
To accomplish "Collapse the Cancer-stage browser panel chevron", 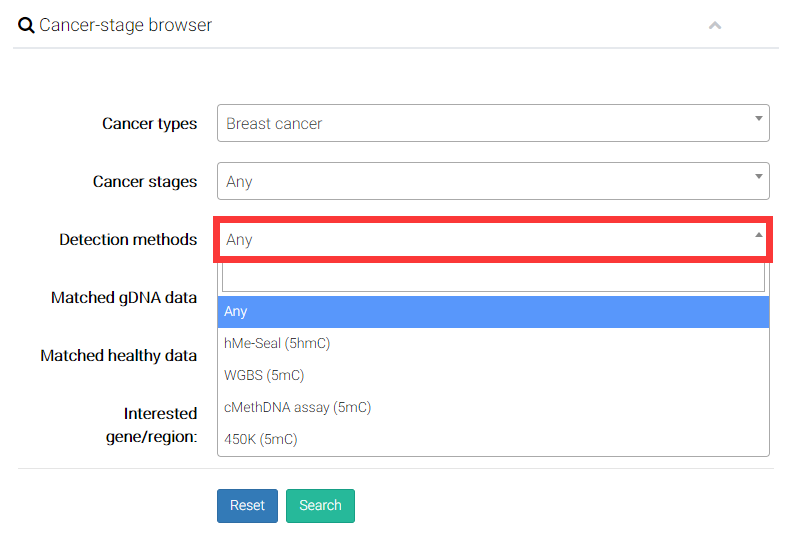I will [714, 26].
